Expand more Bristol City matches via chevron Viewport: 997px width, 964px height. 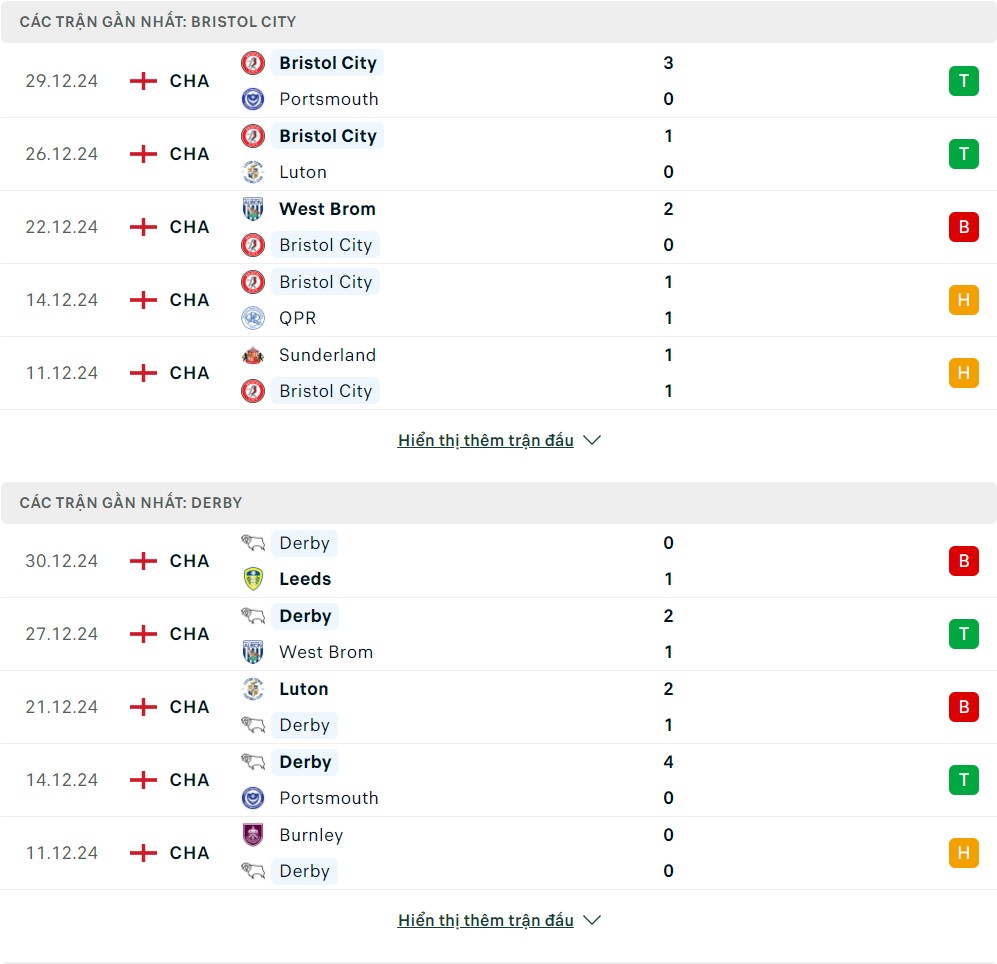[x=592, y=440]
